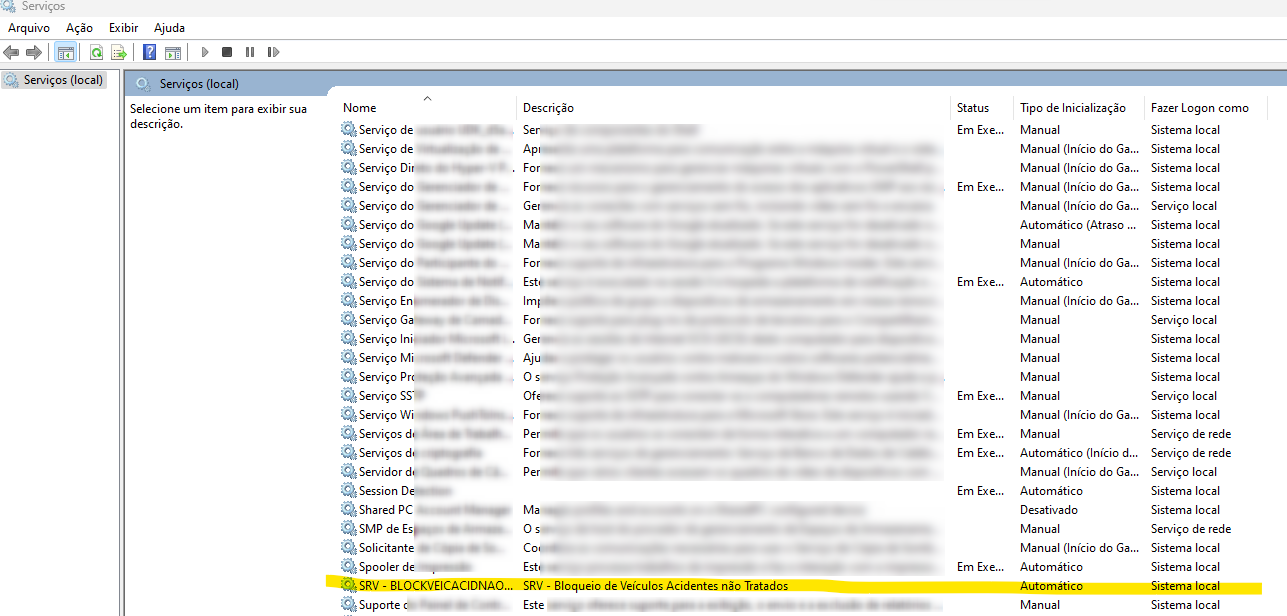Image resolution: width=1287 pixels, height=616 pixels.
Task: Click the Stop Service square icon
Action: point(227,52)
